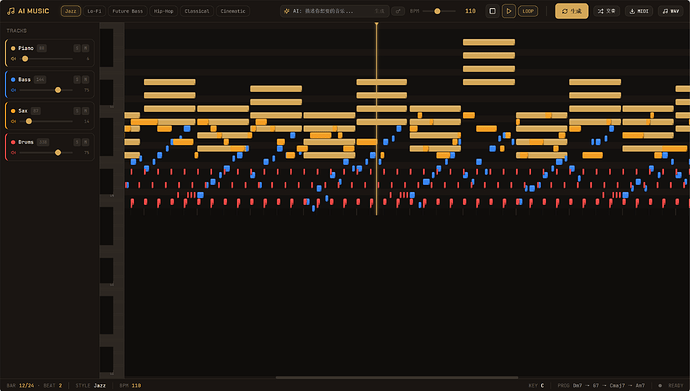Click the Piano track volume speaker icon
This screenshot has width=690, height=391.
[x=13, y=58]
